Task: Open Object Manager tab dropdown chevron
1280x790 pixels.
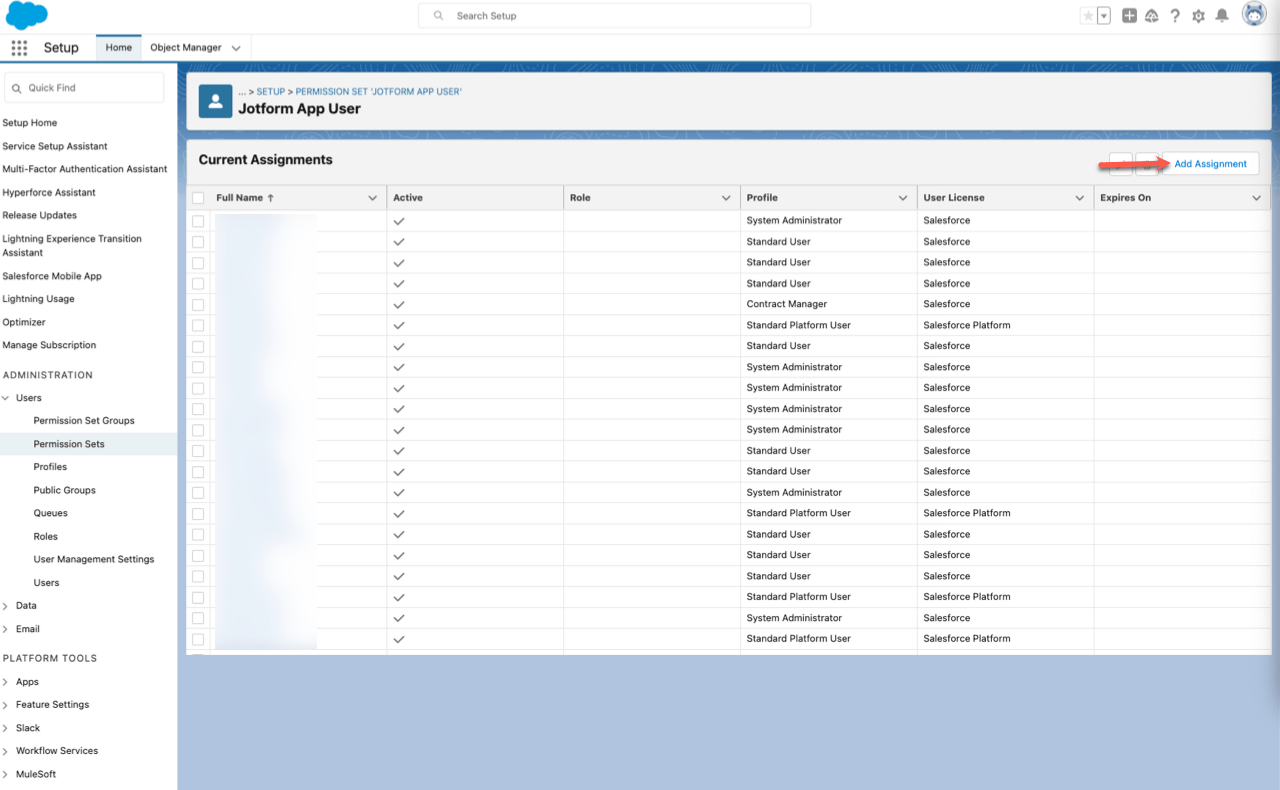Action: (x=236, y=48)
